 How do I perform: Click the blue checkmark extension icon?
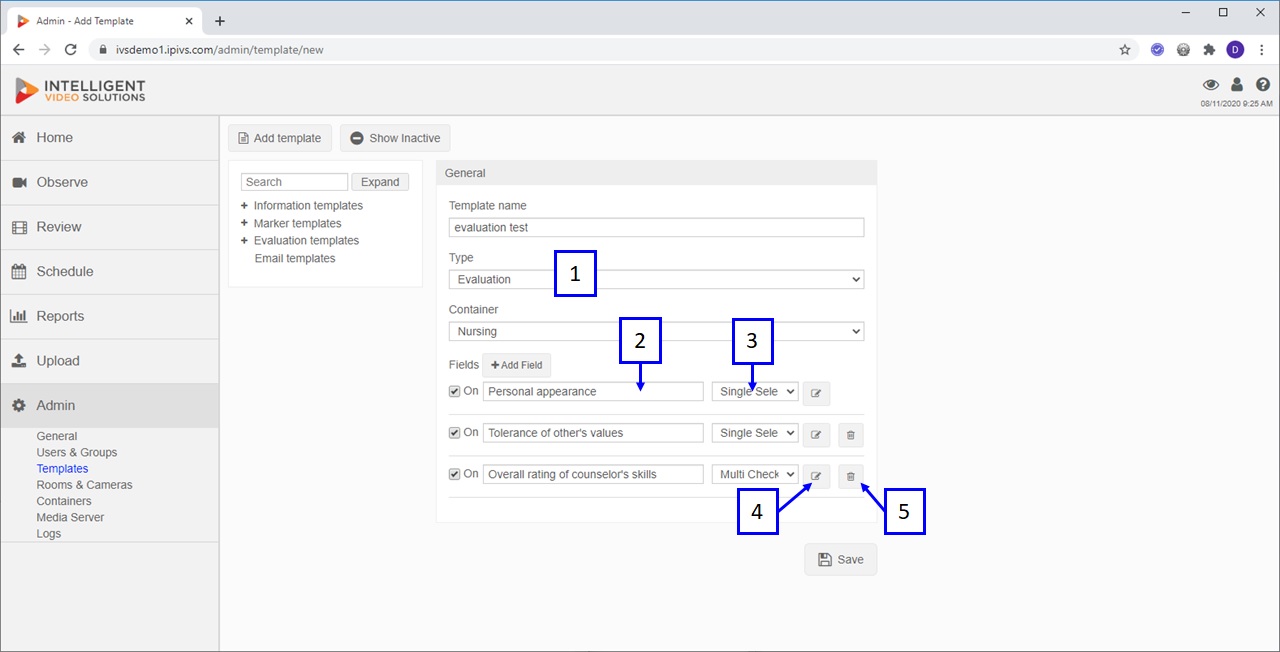(x=1157, y=49)
